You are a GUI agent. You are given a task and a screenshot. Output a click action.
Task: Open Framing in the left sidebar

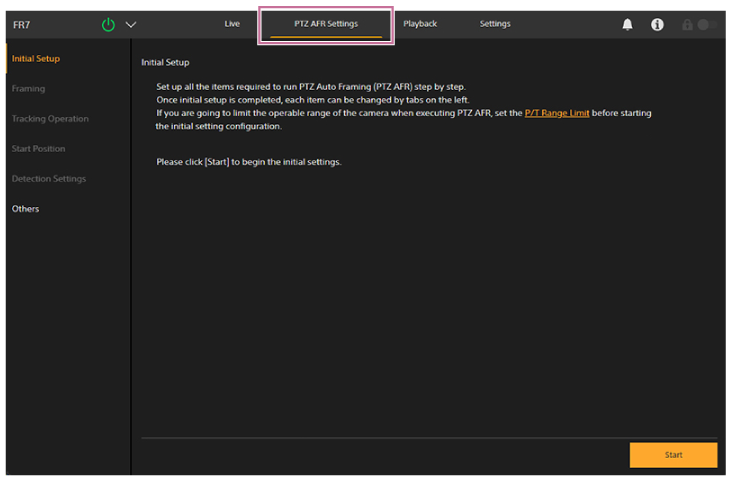(28, 88)
